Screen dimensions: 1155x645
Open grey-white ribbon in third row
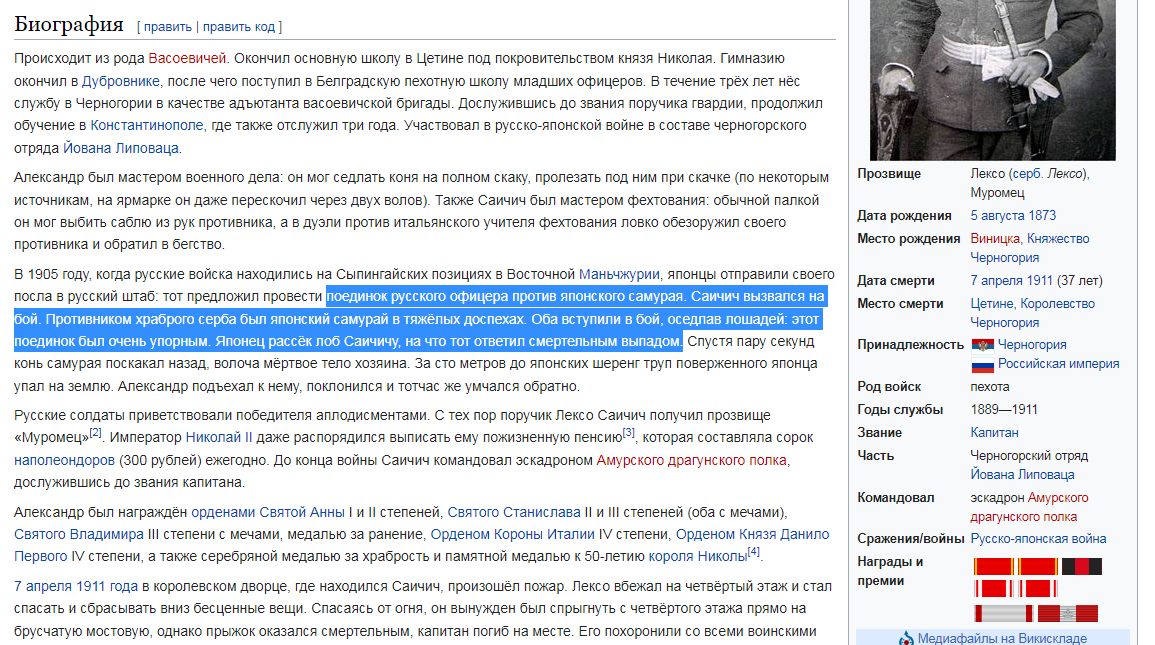(x=1004, y=613)
